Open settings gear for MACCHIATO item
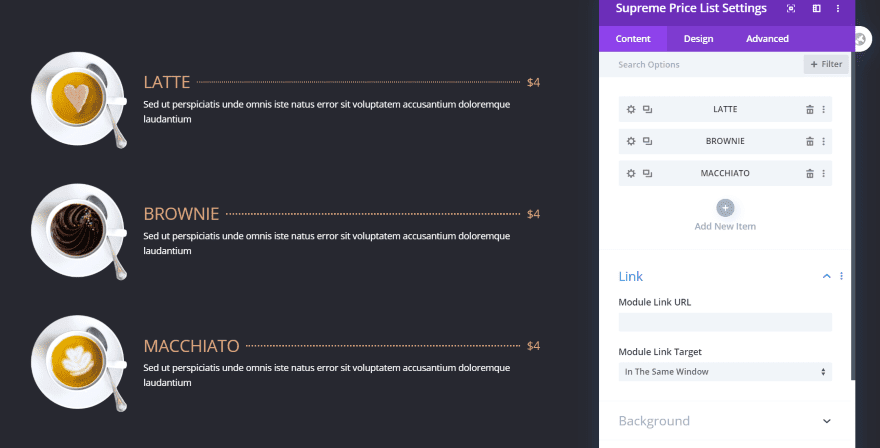 (631, 173)
